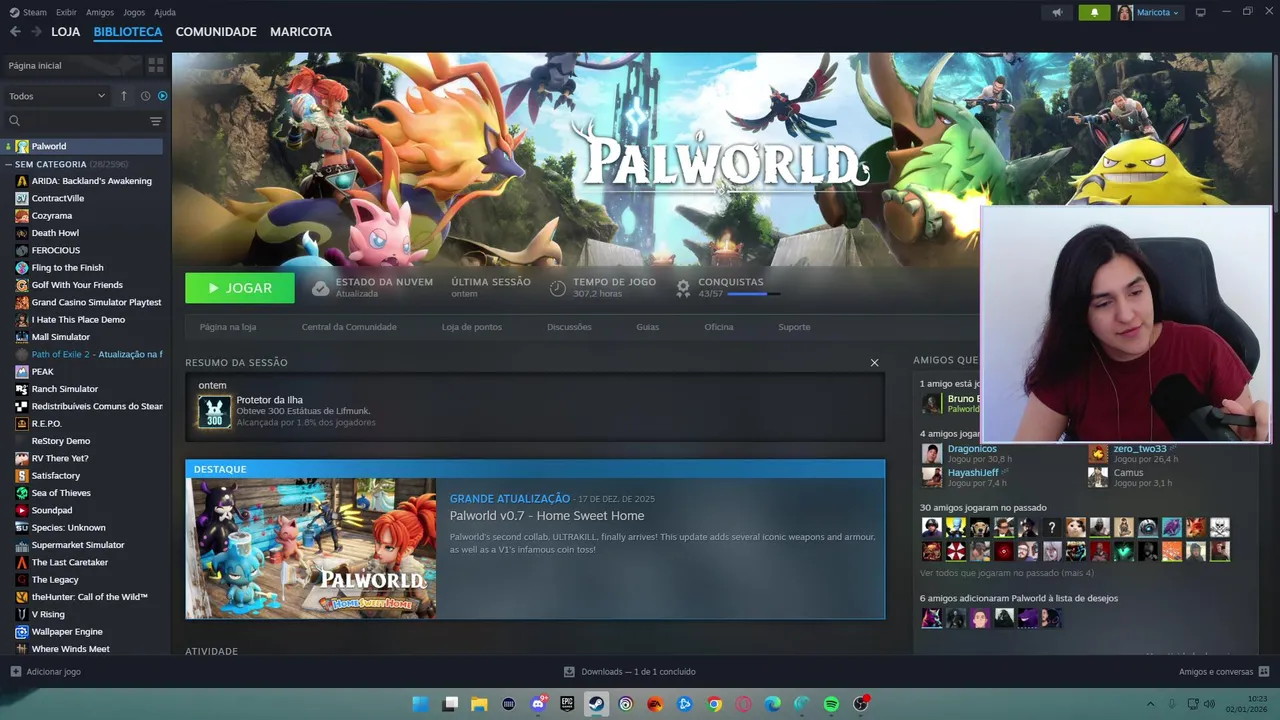Open Loja de pontos link
The height and width of the screenshot is (720, 1280).
[x=472, y=327]
